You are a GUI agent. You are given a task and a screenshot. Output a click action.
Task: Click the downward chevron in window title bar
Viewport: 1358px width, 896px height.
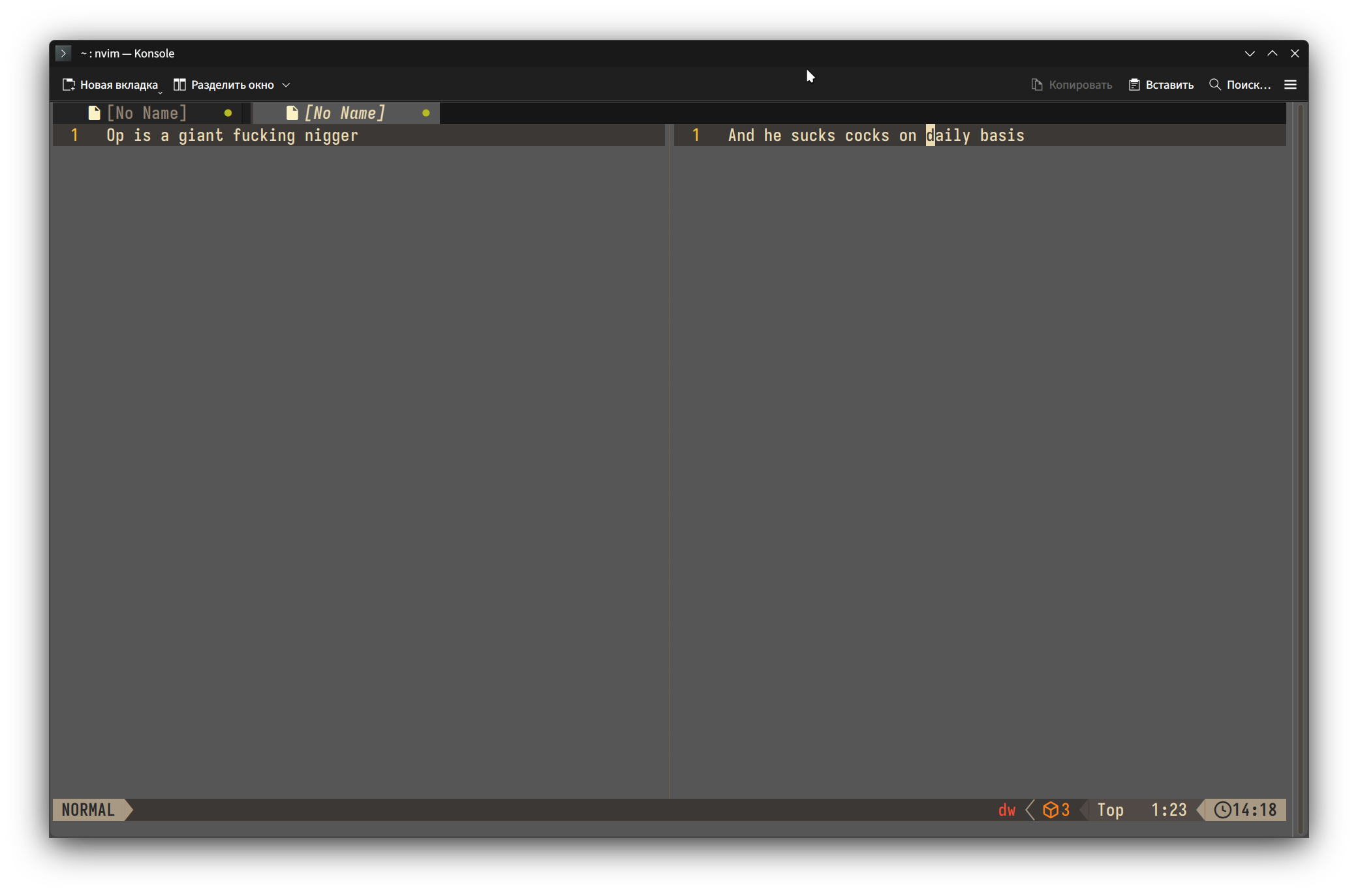(x=1250, y=54)
